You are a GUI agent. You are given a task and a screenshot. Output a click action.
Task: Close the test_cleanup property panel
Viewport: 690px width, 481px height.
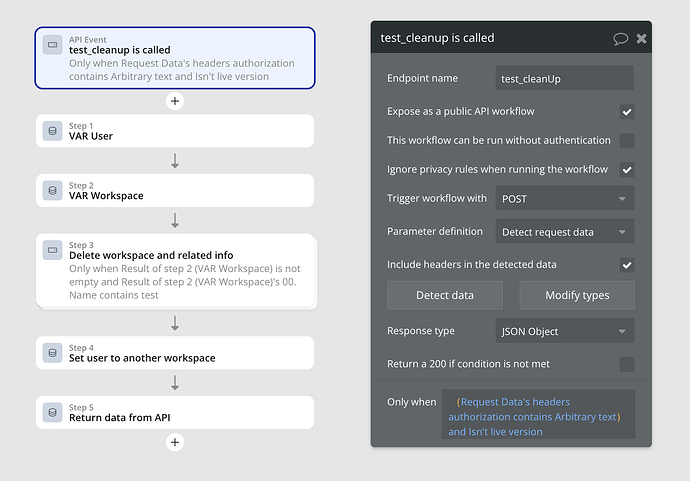click(642, 39)
